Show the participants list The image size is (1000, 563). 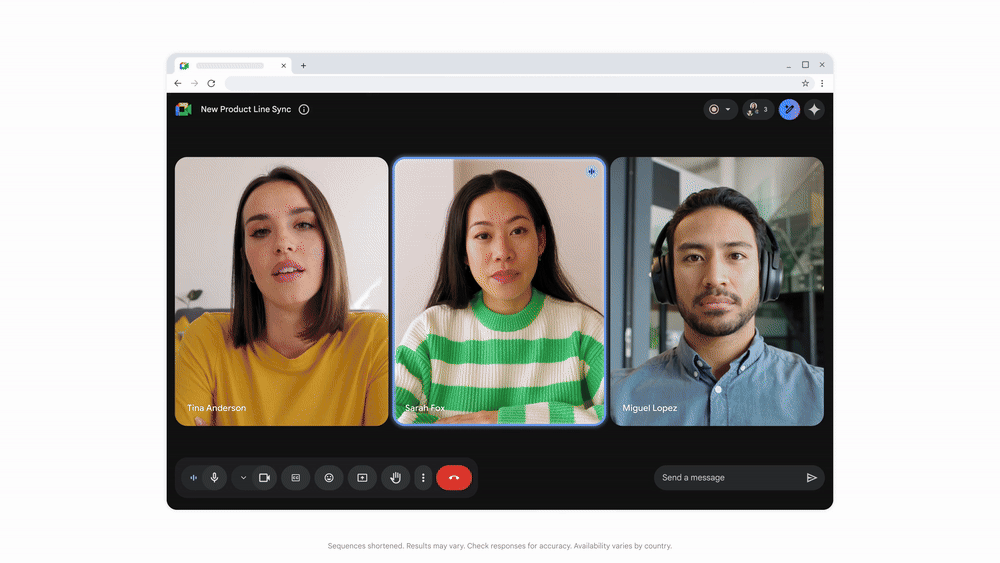[757, 109]
